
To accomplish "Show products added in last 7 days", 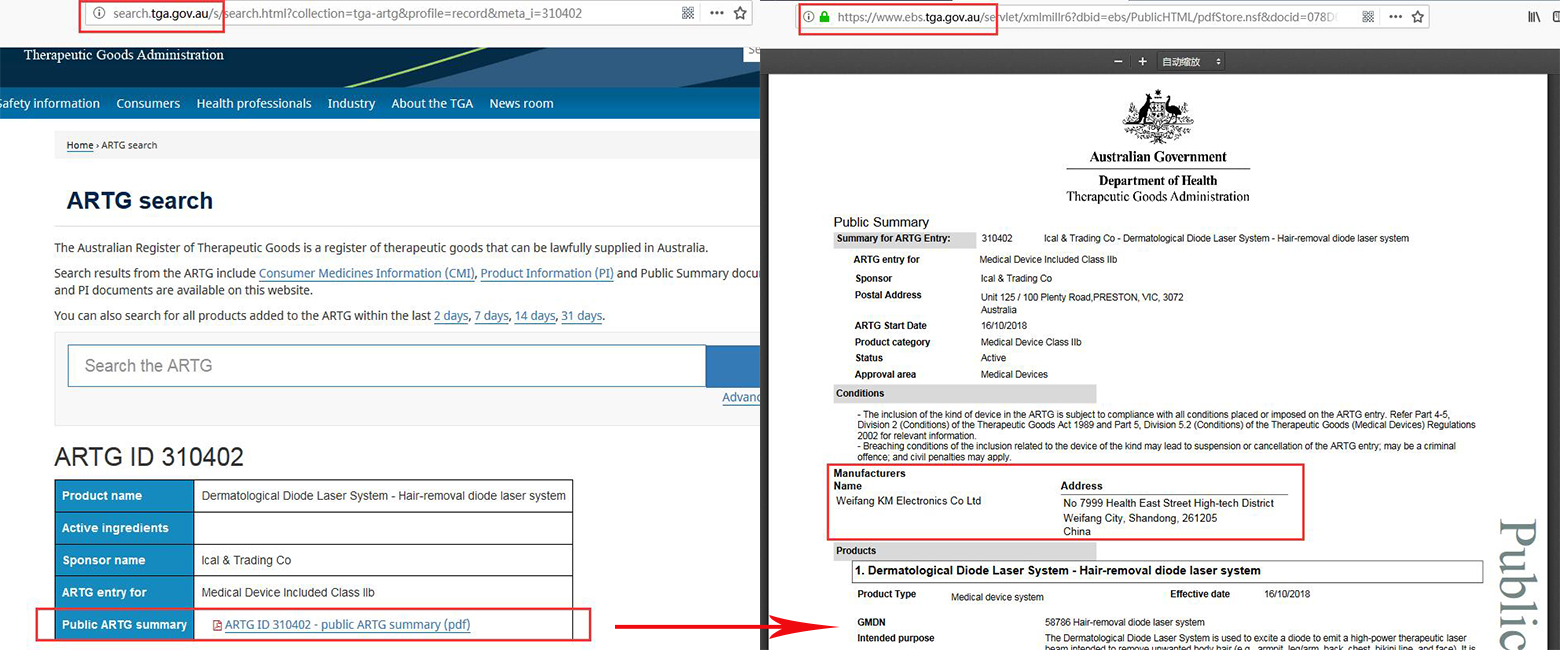I will 491,316.
